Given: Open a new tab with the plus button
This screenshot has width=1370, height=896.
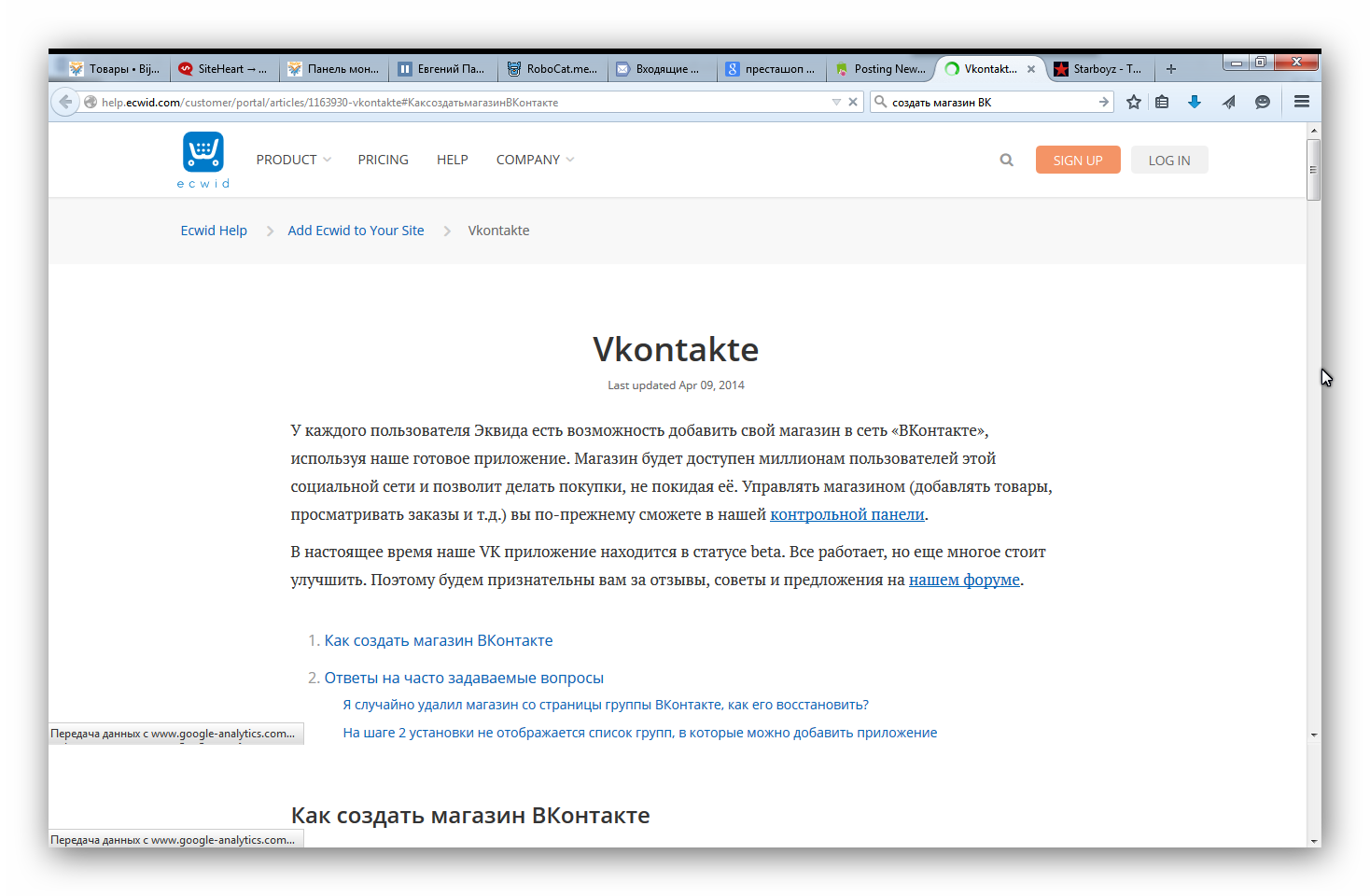Looking at the screenshot, I should (1171, 69).
